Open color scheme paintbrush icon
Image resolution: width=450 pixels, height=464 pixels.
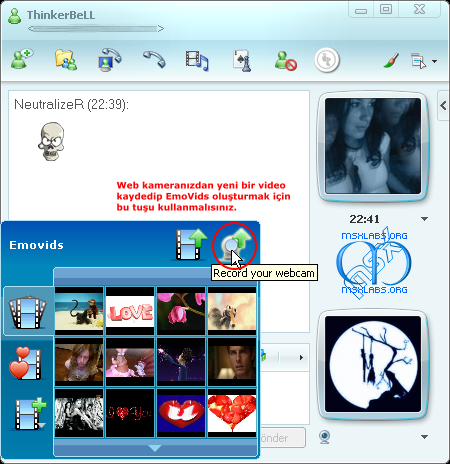click(x=391, y=61)
